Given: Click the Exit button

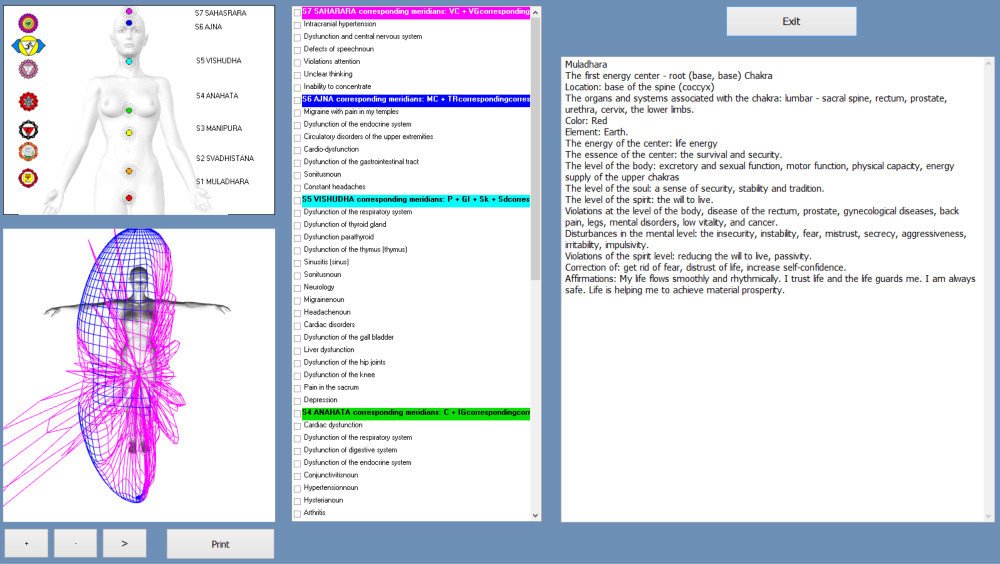Looking at the screenshot, I should pos(791,21).
